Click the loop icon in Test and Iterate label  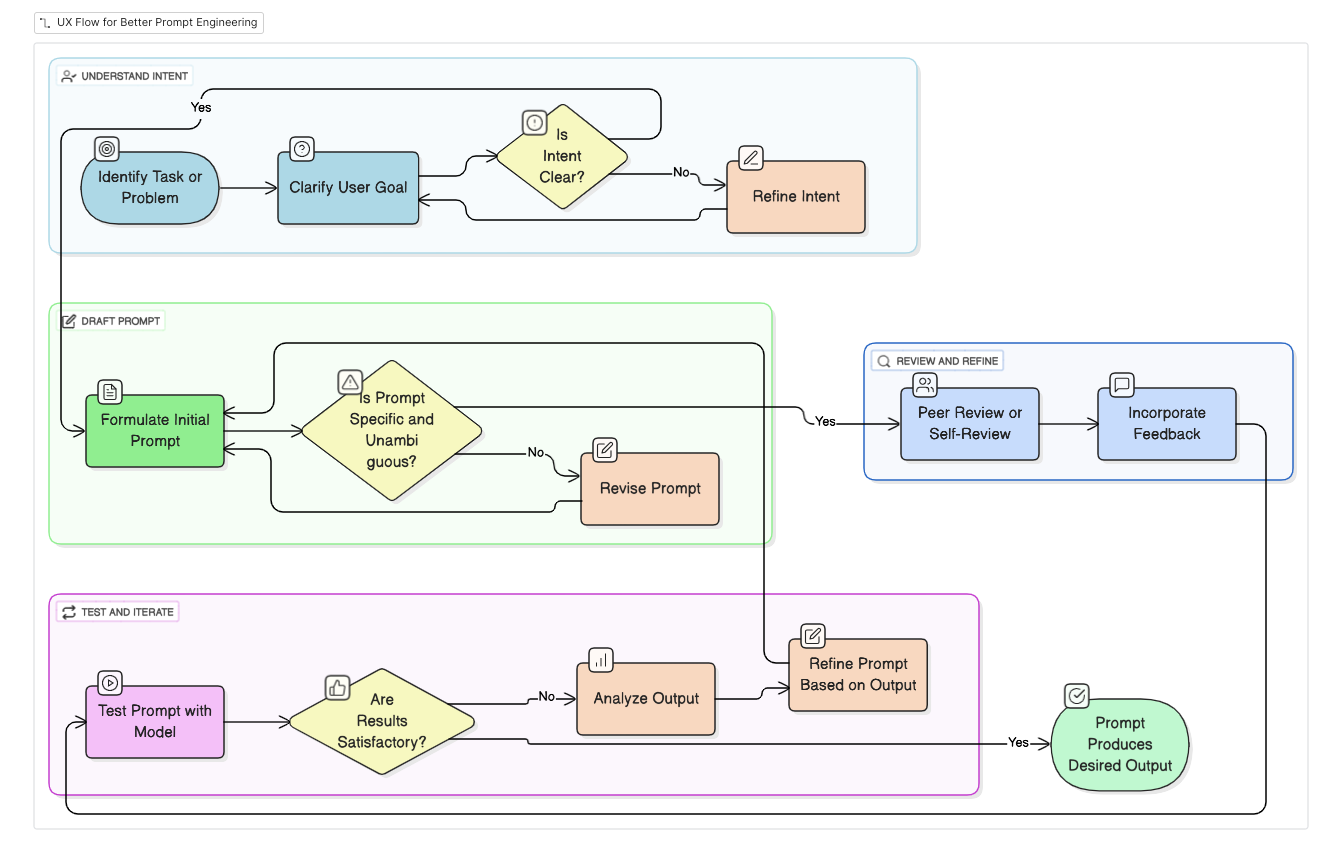[69, 611]
